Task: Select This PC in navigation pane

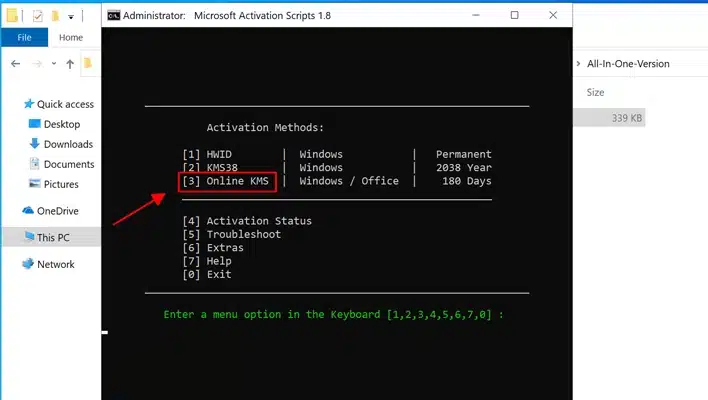Action: 51,237
